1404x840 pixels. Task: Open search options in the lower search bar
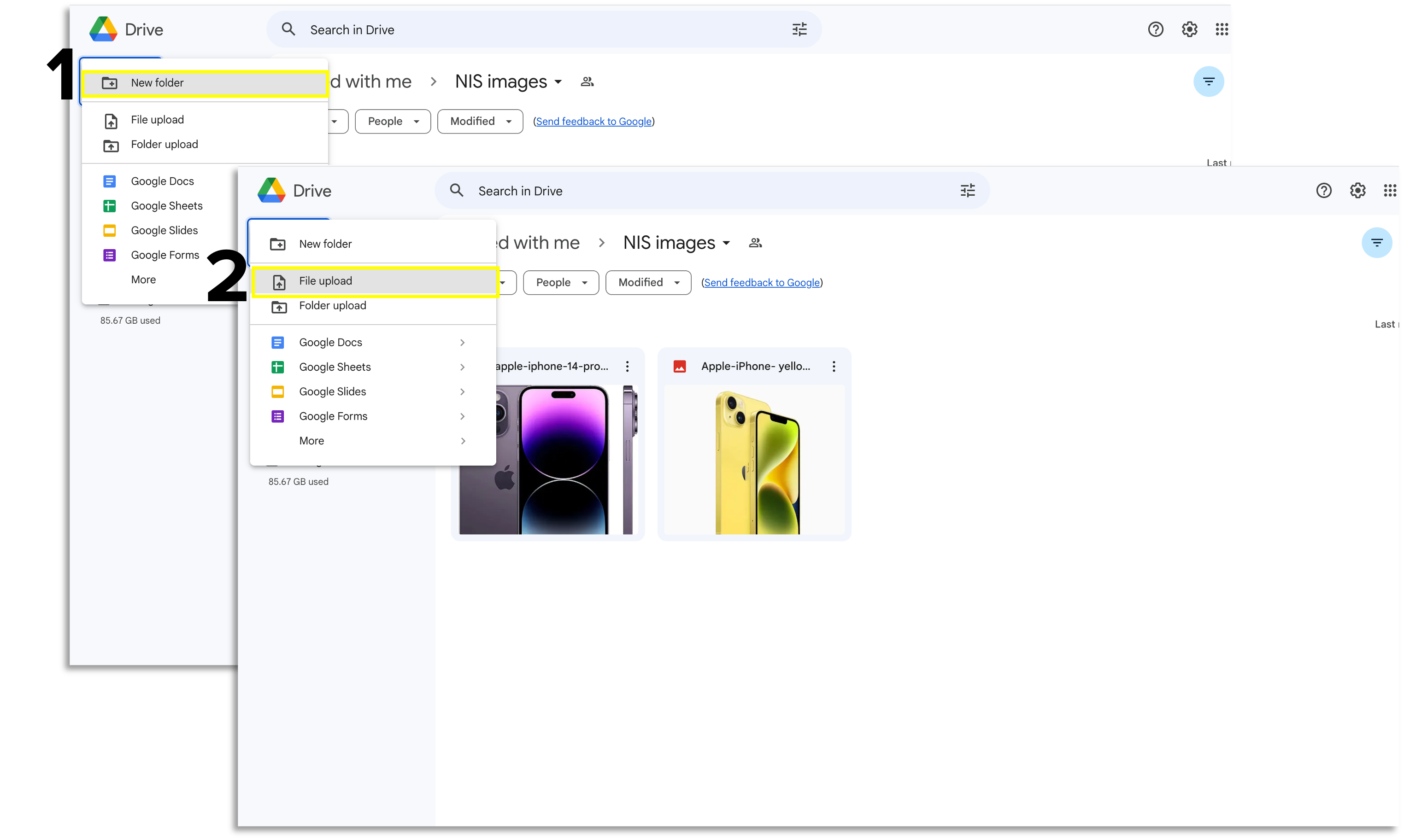pyautogui.click(x=967, y=191)
